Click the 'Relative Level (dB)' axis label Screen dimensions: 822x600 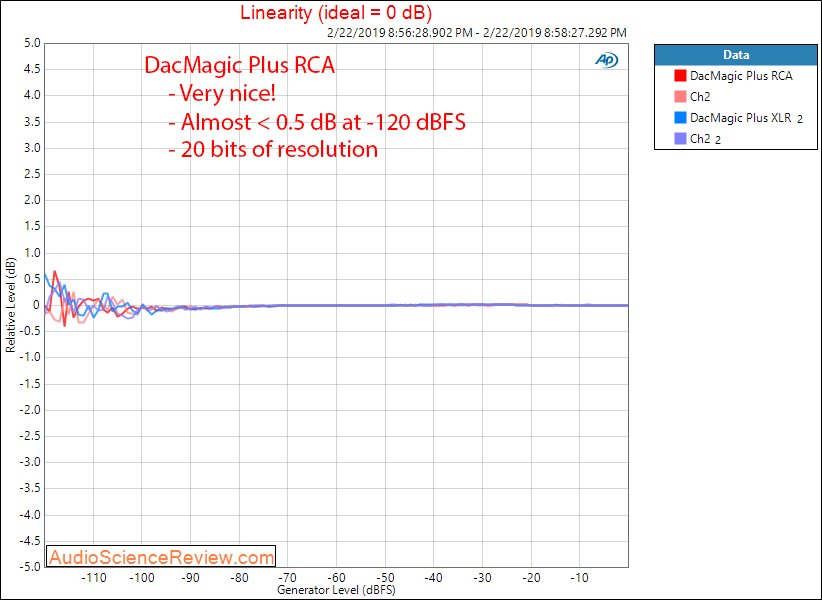point(10,305)
